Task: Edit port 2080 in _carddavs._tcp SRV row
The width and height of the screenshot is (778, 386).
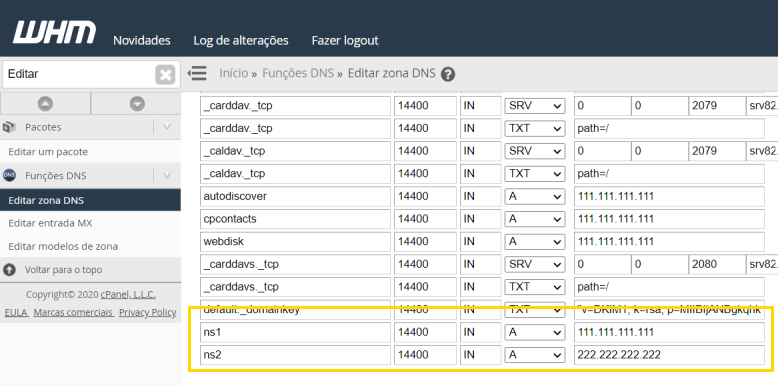Action: pos(716,264)
